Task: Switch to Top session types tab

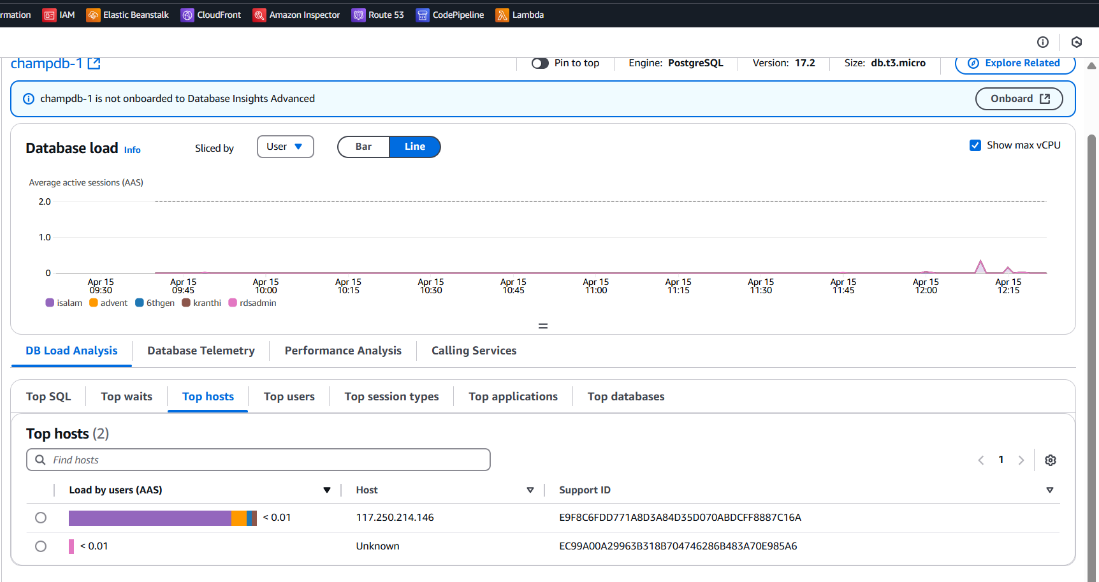Action: [x=392, y=396]
